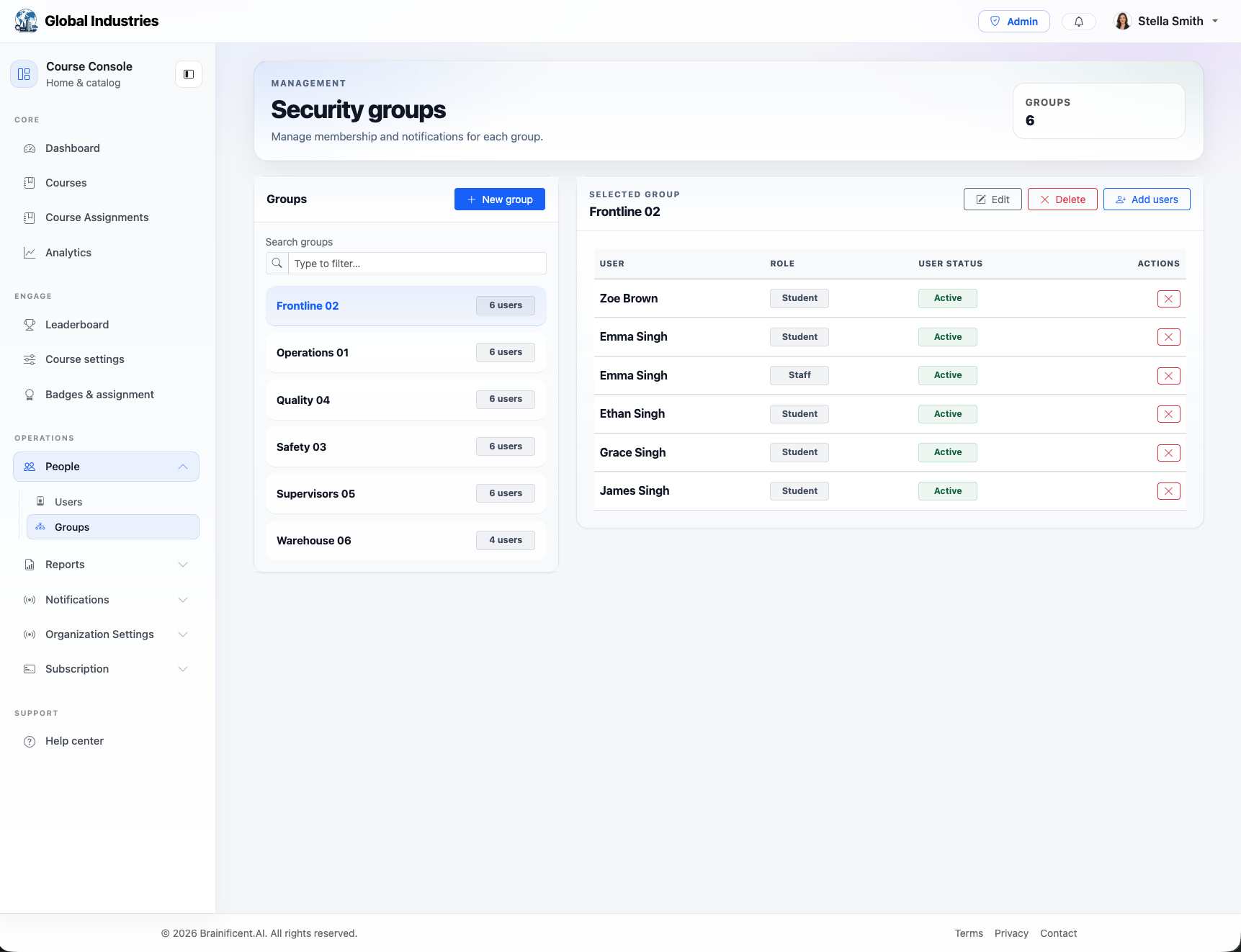This screenshot has height=952, width=1241.
Task: Click the Help center question mark icon
Action: (x=30, y=741)
